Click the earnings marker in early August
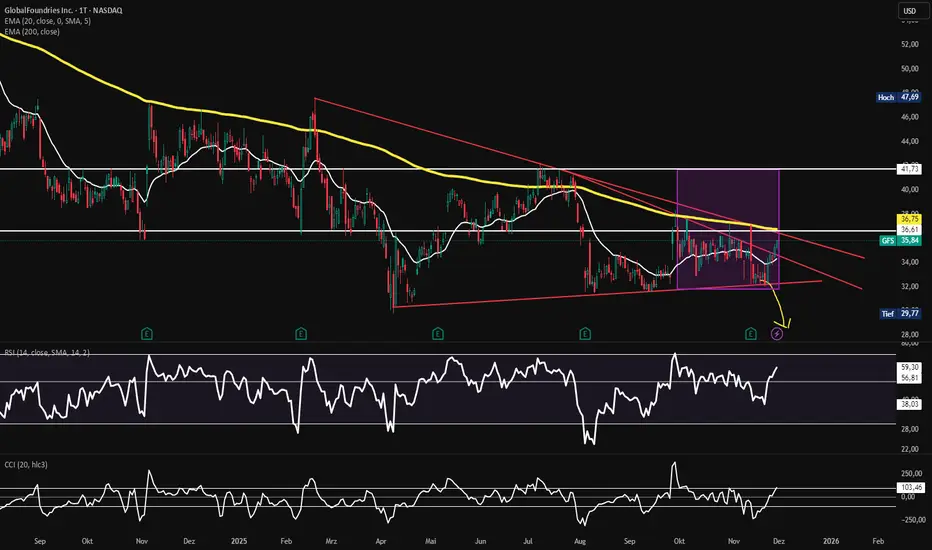 point(585,334)
